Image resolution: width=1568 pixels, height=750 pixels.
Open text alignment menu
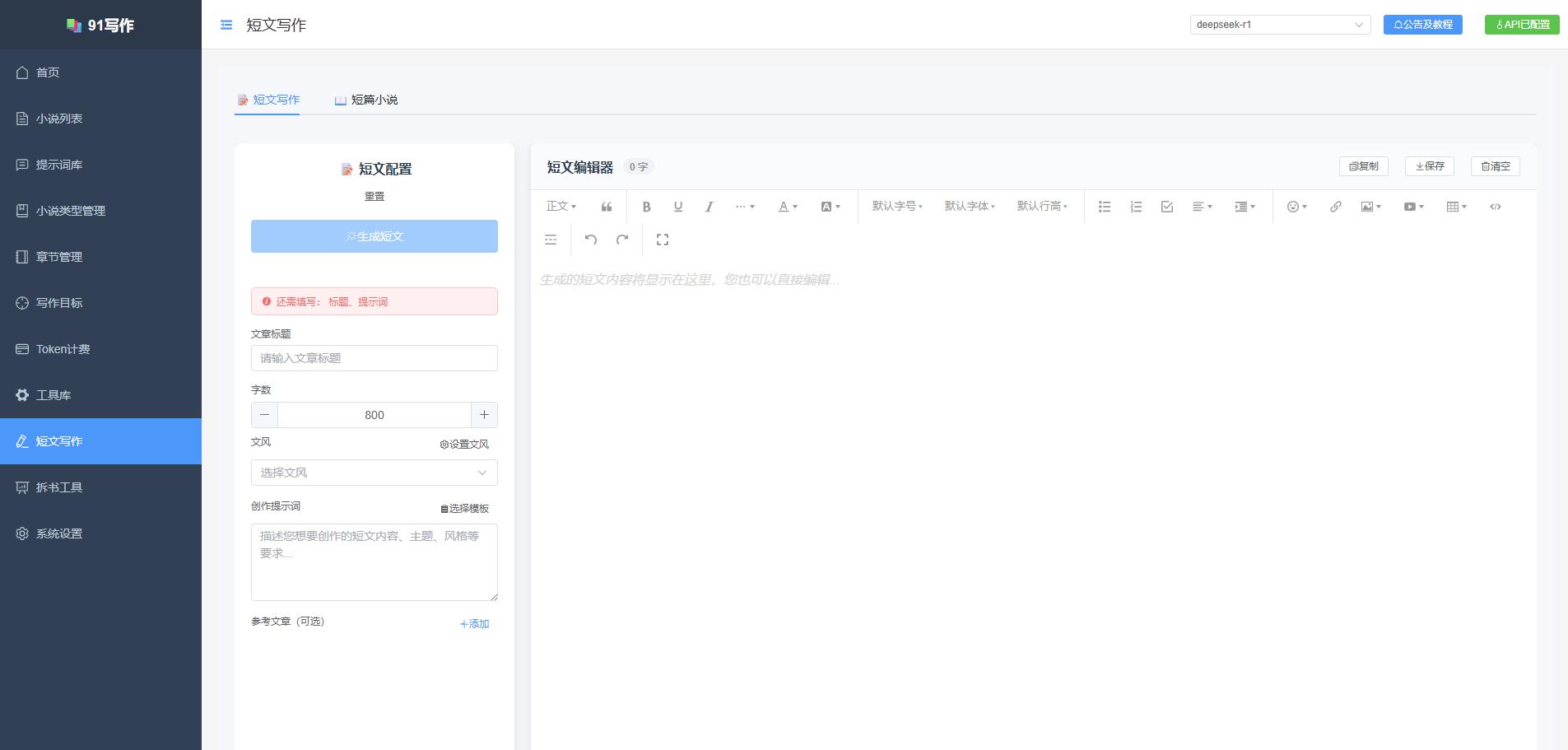coord(1203,207)
